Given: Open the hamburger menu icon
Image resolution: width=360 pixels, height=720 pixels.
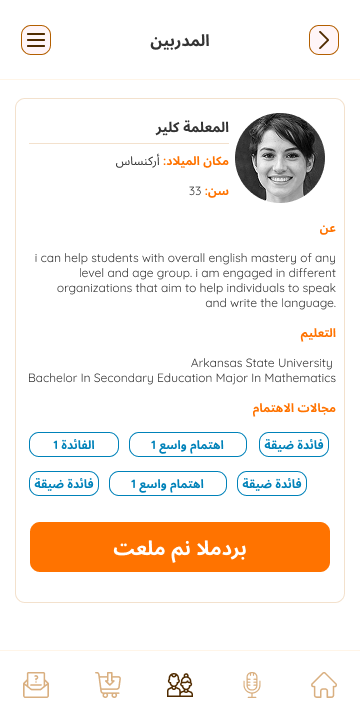Looking at the screenshot, I should [x=36, y=40].
